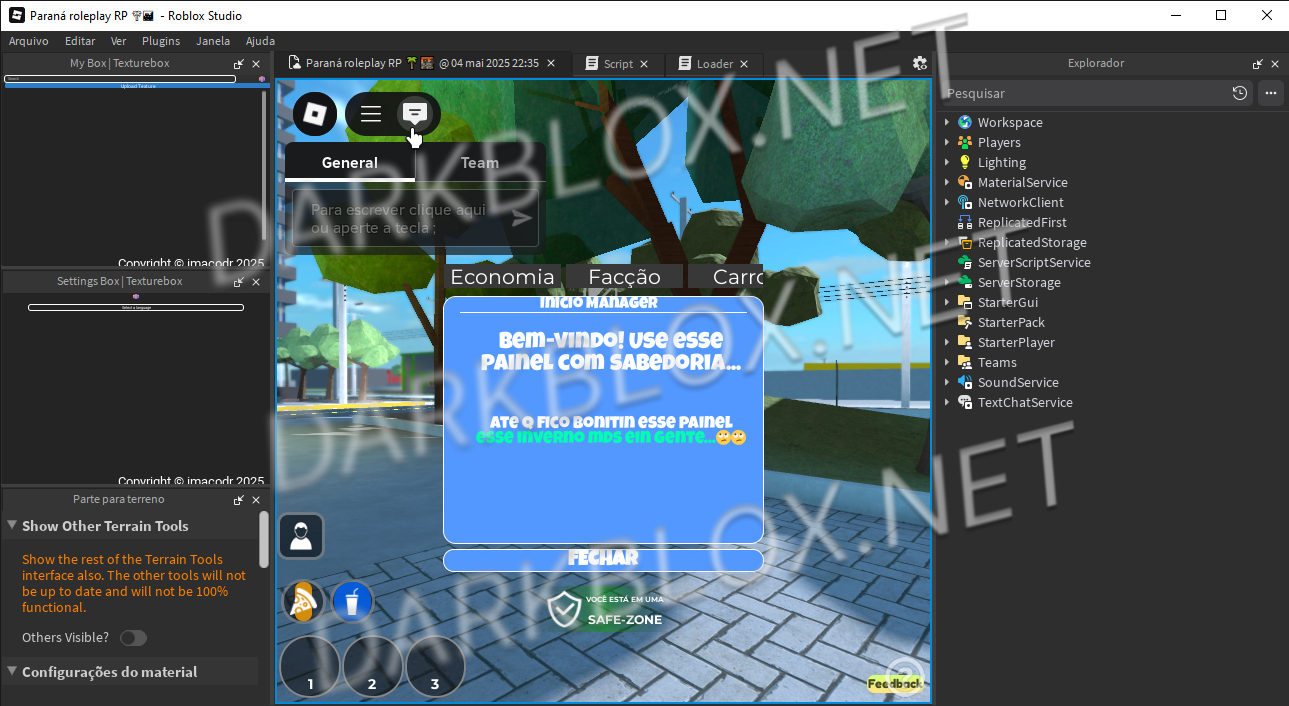Open the Janela menu

(x=213, y=41)
